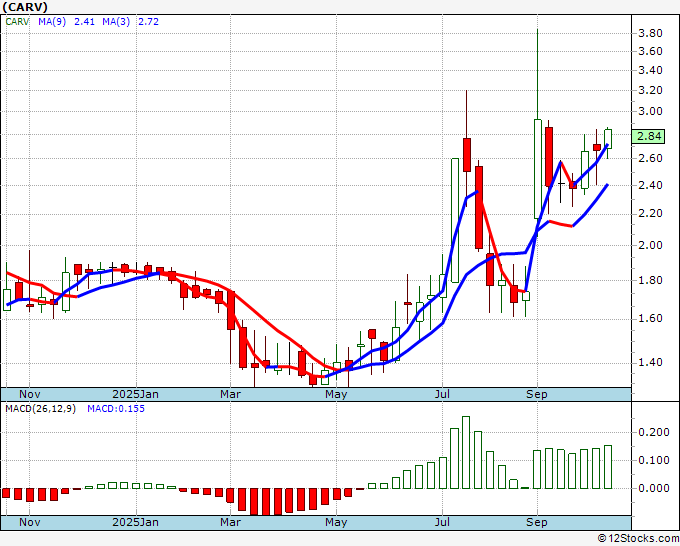
Task: Click the MACD: 0.155 value label
Action: click(x=115, y=409)
